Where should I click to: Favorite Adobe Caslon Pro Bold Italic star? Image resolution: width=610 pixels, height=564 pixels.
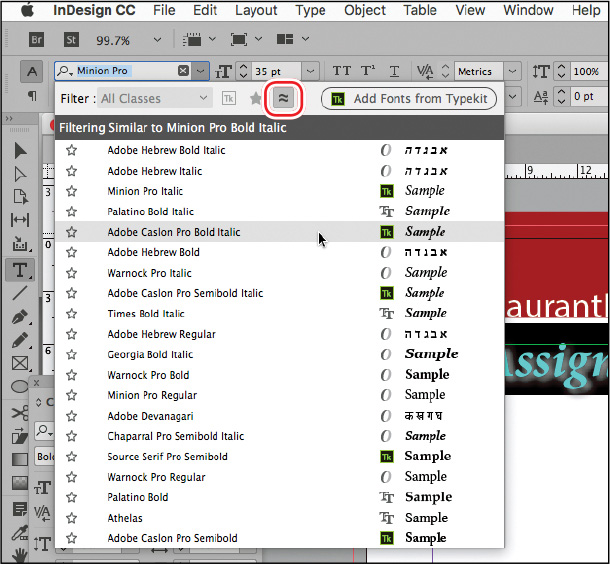72,232
